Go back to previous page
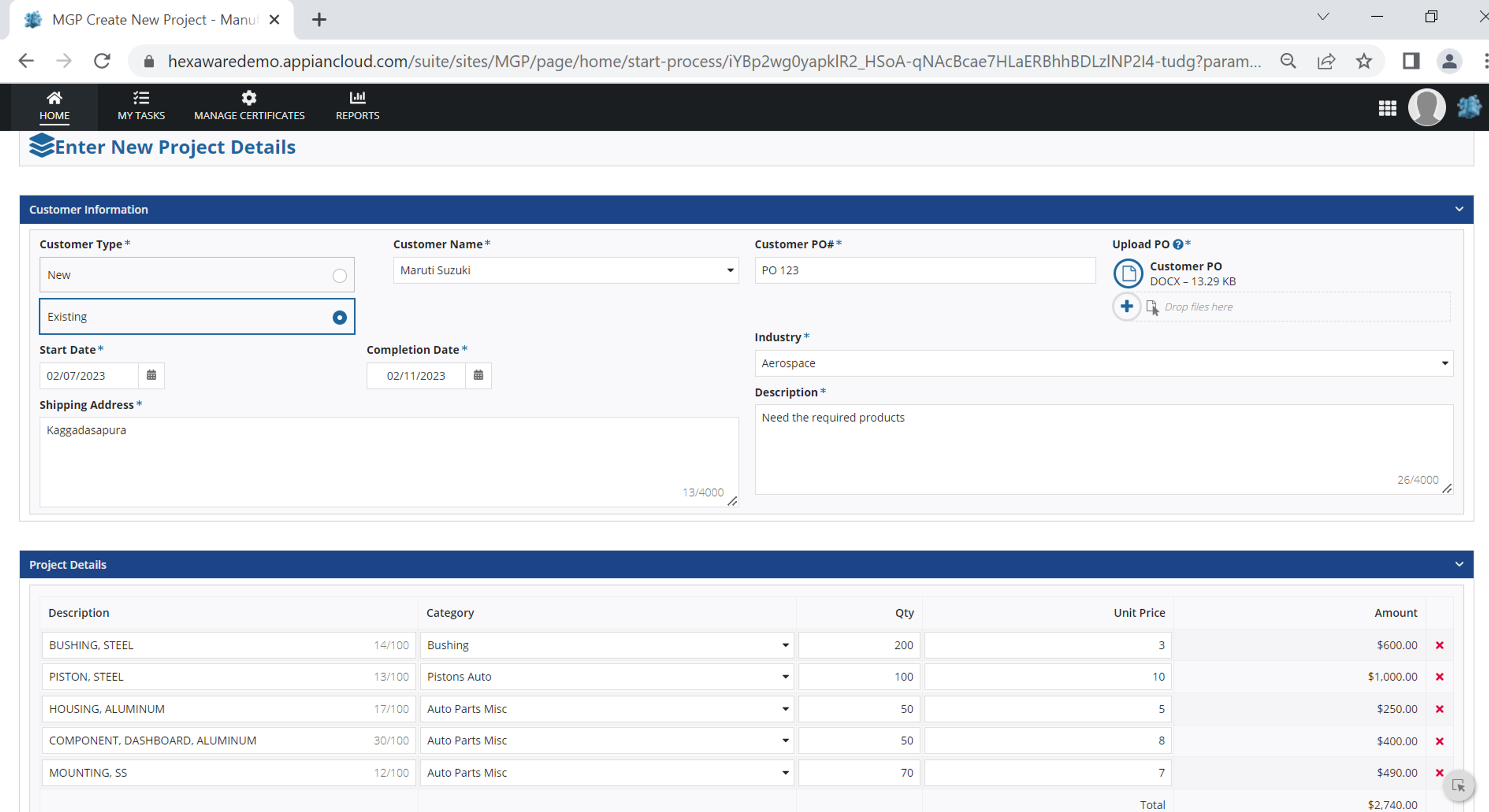The image size is (1489, 812). (x=26, y=61)
